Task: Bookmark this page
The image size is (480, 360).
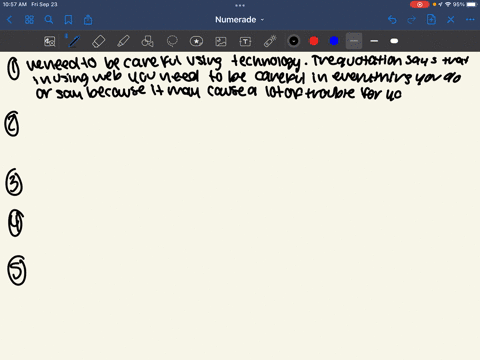Action: pyautogui.click(x=68, y=20)
